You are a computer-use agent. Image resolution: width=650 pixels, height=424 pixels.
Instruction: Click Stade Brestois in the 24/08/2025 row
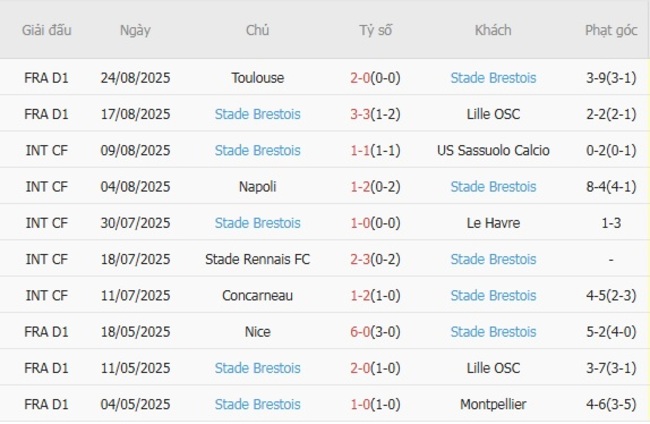pos(493,78)
